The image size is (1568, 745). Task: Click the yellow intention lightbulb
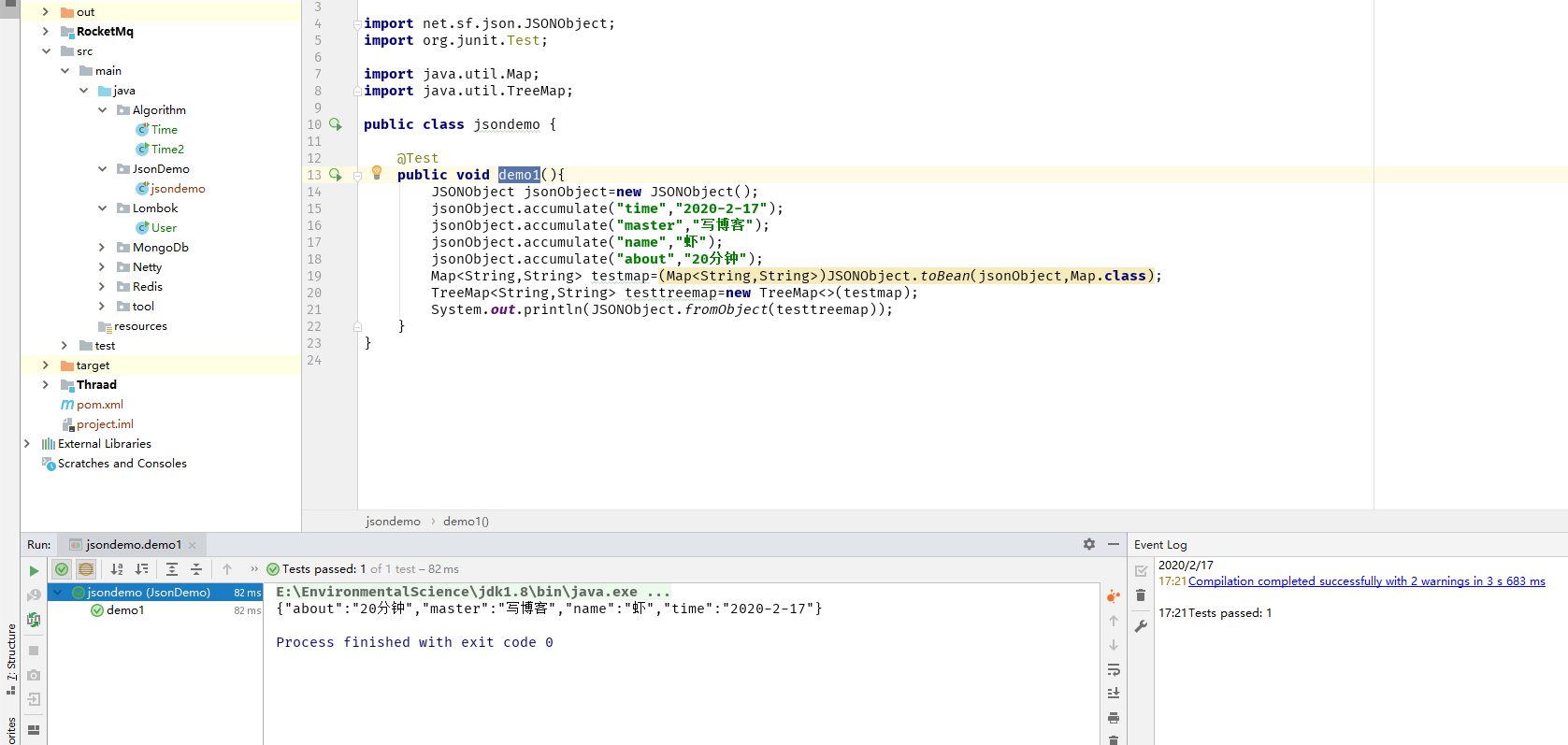coord(377,173)
